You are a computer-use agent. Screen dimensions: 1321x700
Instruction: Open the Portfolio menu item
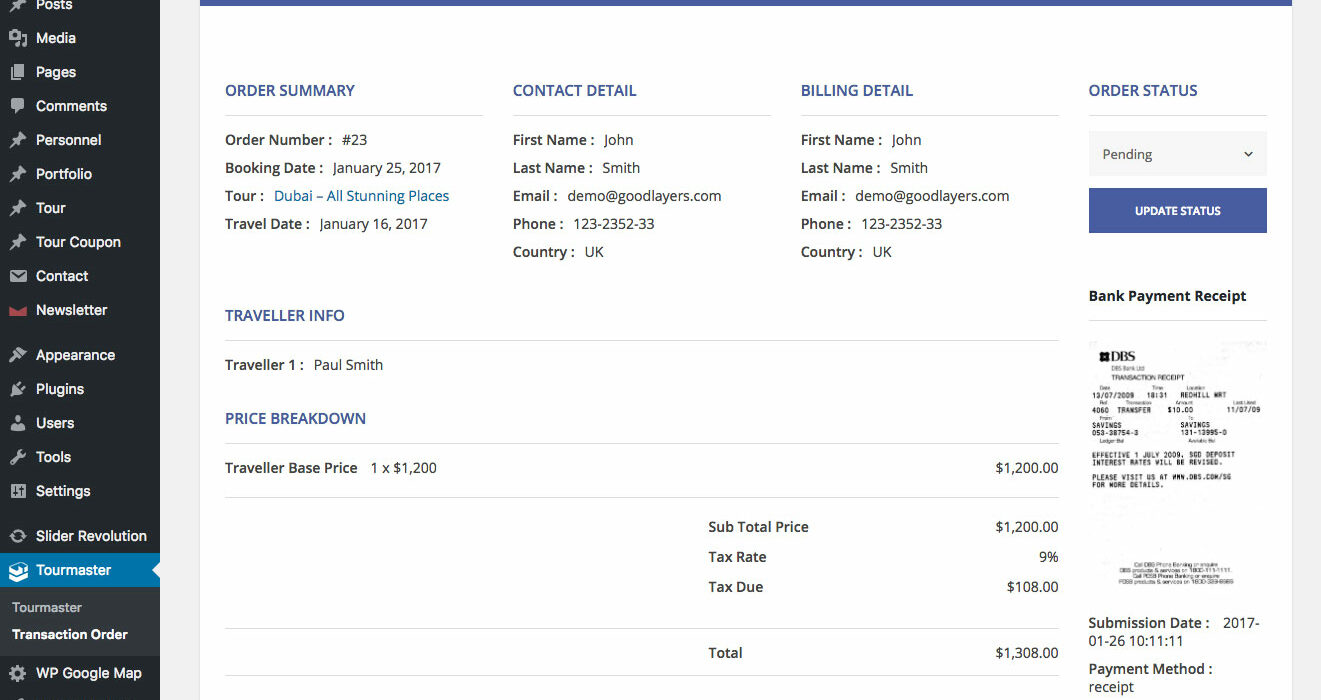pyautogui.click(x=64, y=174)
